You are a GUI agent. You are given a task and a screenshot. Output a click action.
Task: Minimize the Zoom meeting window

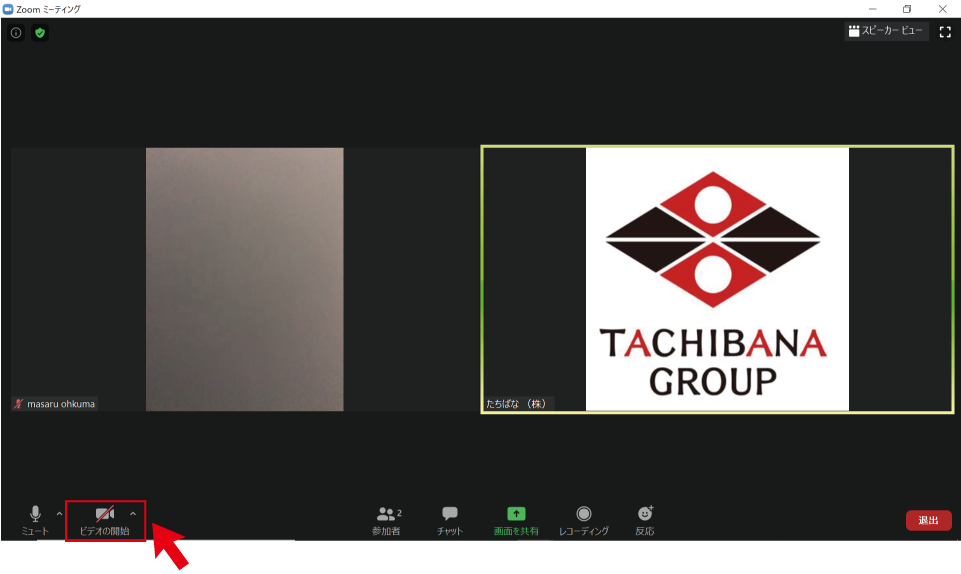[873, 9]
